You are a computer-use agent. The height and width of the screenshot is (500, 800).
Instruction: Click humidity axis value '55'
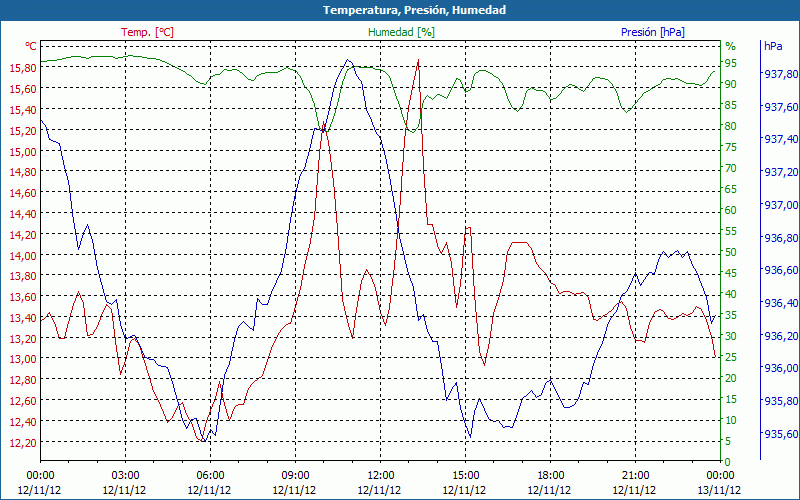pos(731,231)
